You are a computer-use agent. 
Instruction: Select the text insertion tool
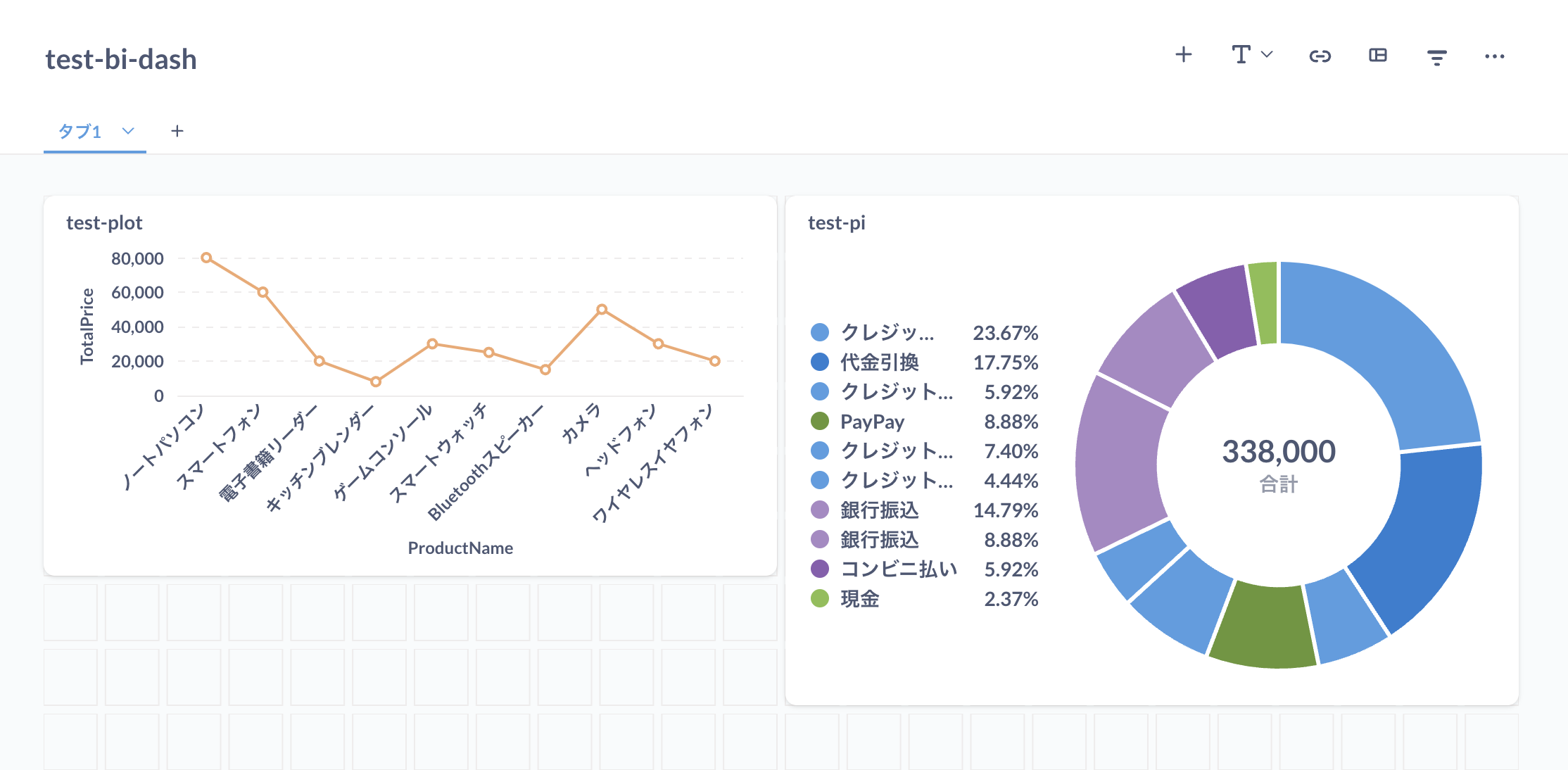(x=1241, y=54)
